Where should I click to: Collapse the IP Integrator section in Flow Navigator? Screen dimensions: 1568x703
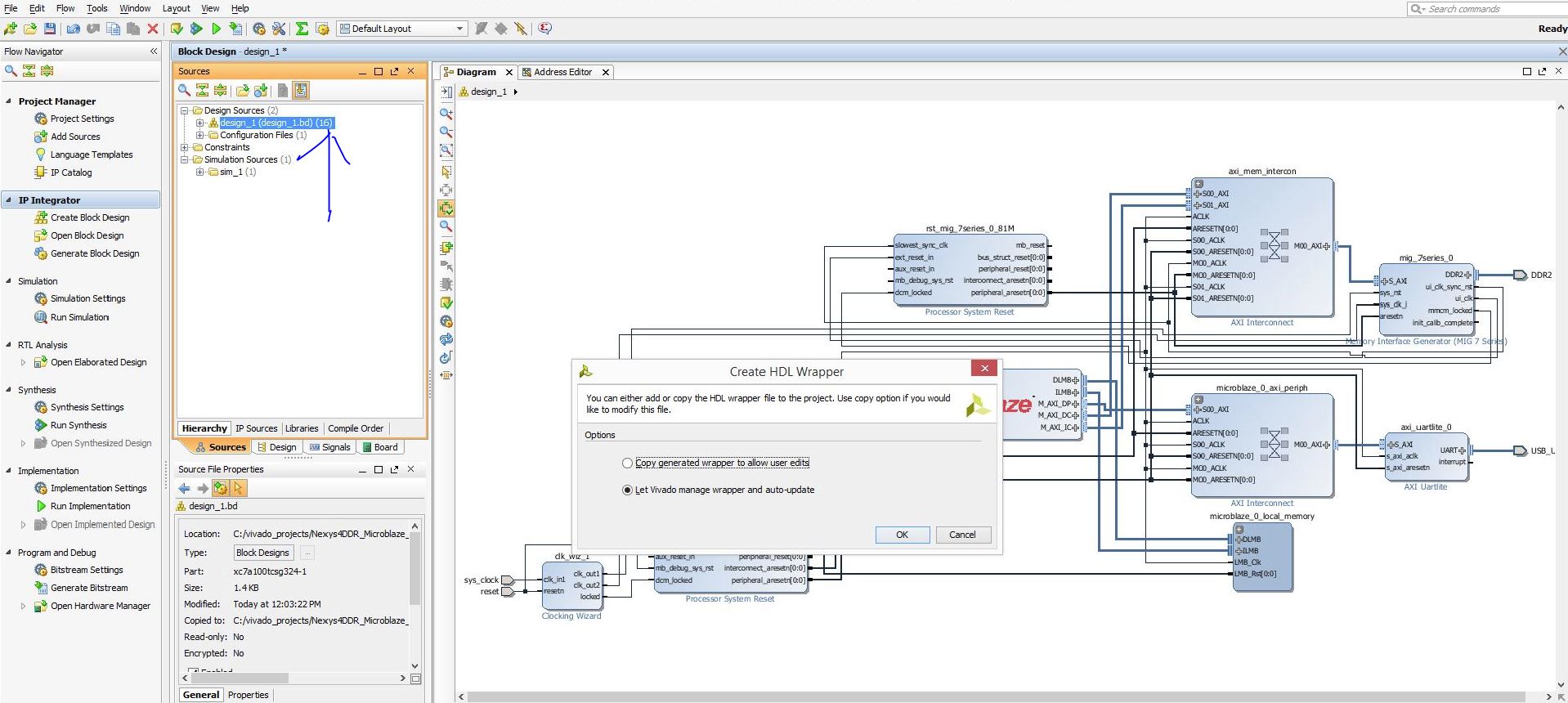click(x=8, y=199)
